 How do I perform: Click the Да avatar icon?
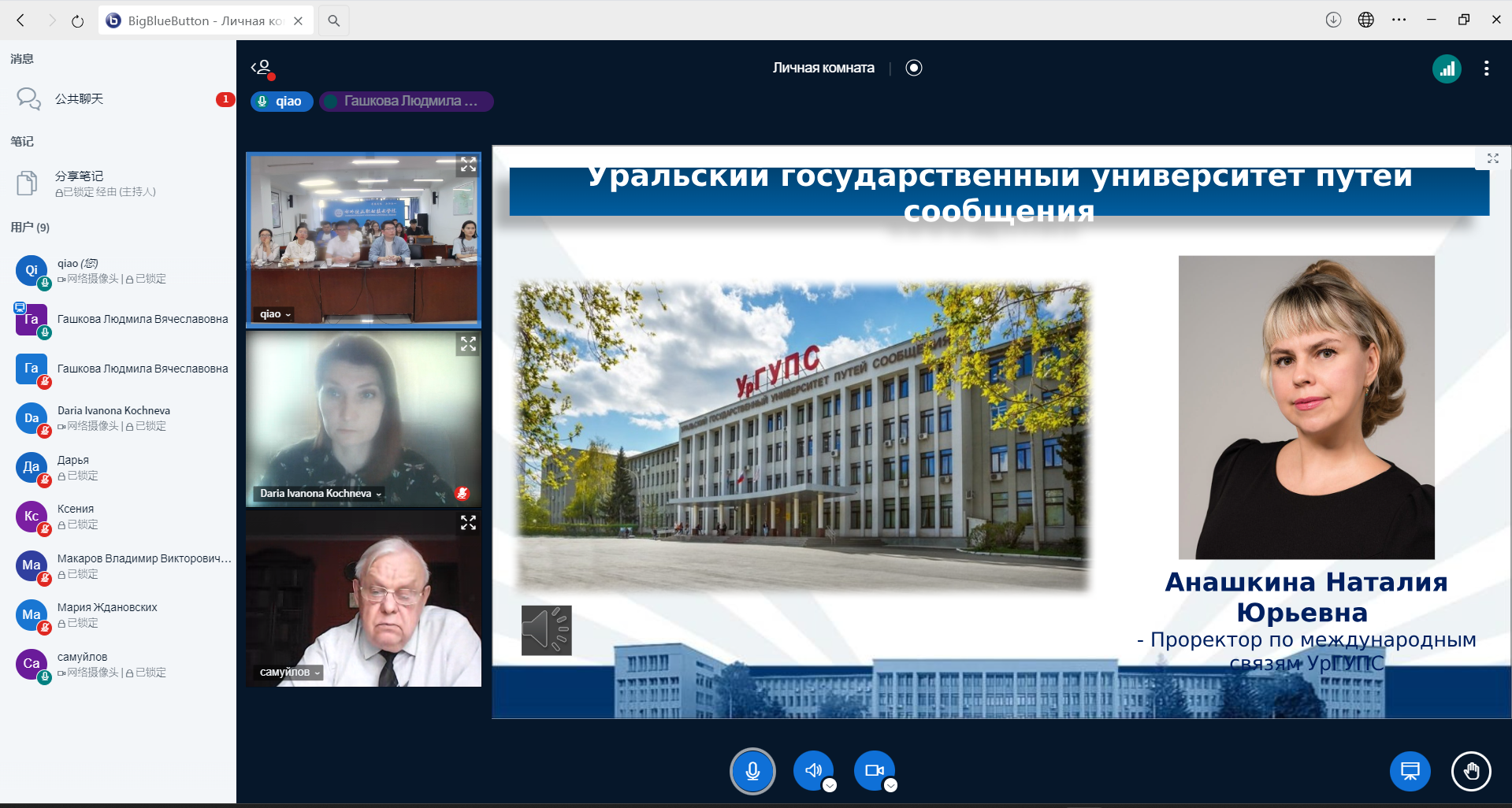click(x=32, y=467)
